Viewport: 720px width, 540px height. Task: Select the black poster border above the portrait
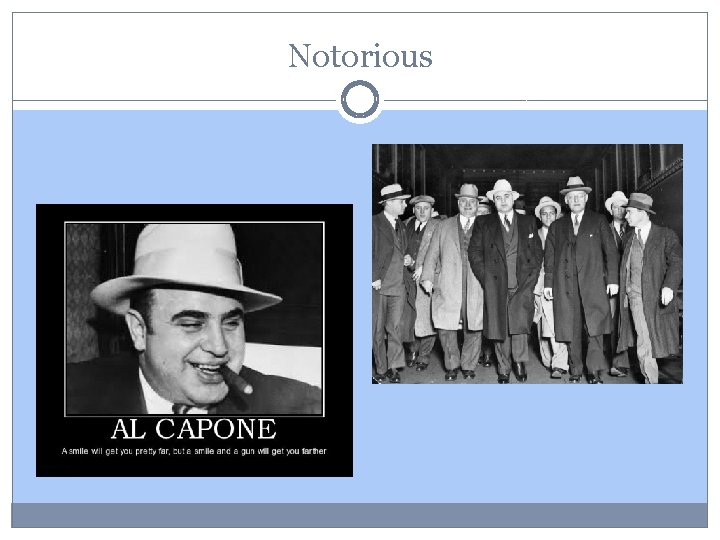click(194, 213)
